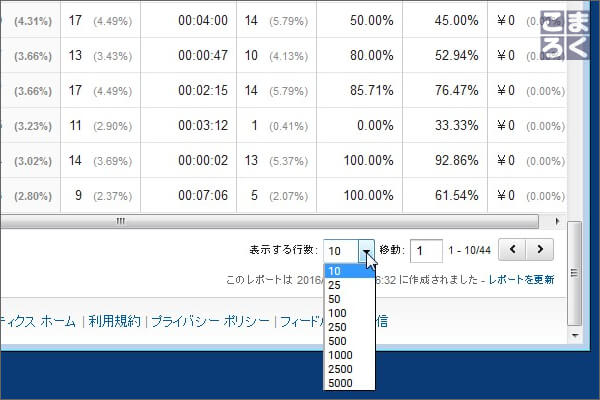The height and width of the screenshot is (400, 600).
Task: Click the レポートを更新 link
Action: (x=521, y=279)
